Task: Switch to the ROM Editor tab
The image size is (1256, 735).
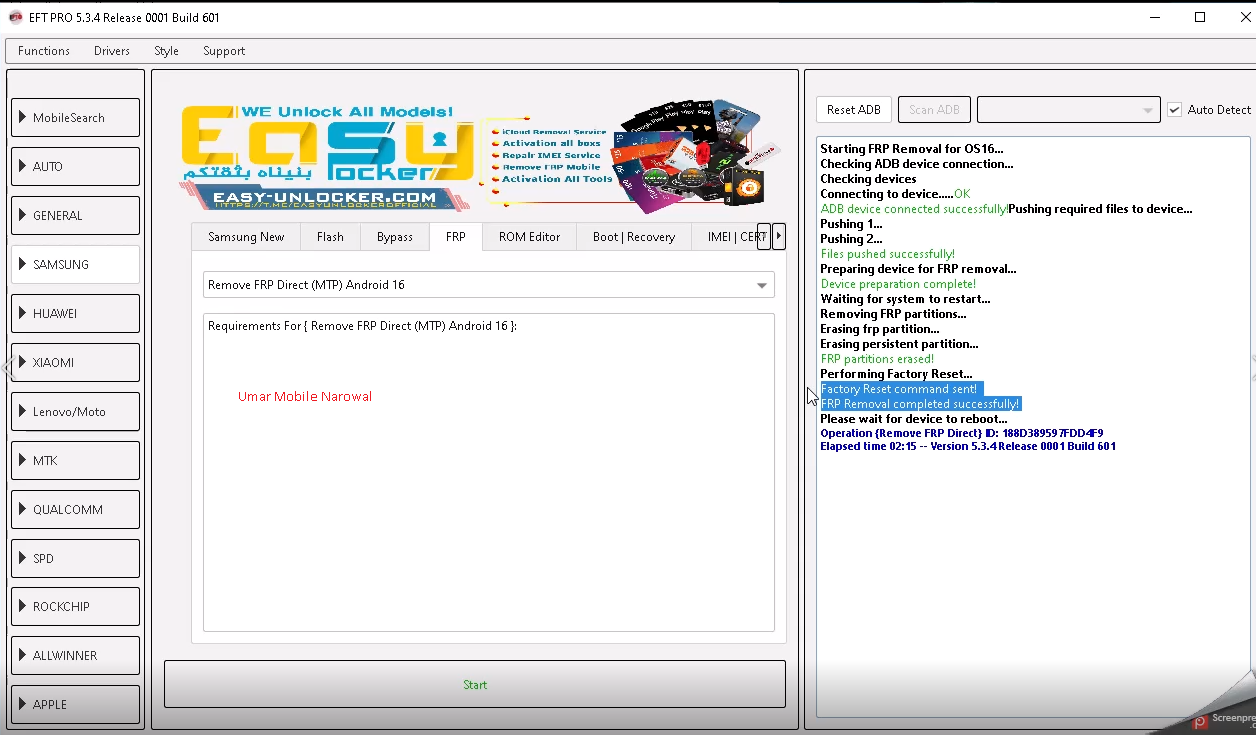Action: [529, 237]
